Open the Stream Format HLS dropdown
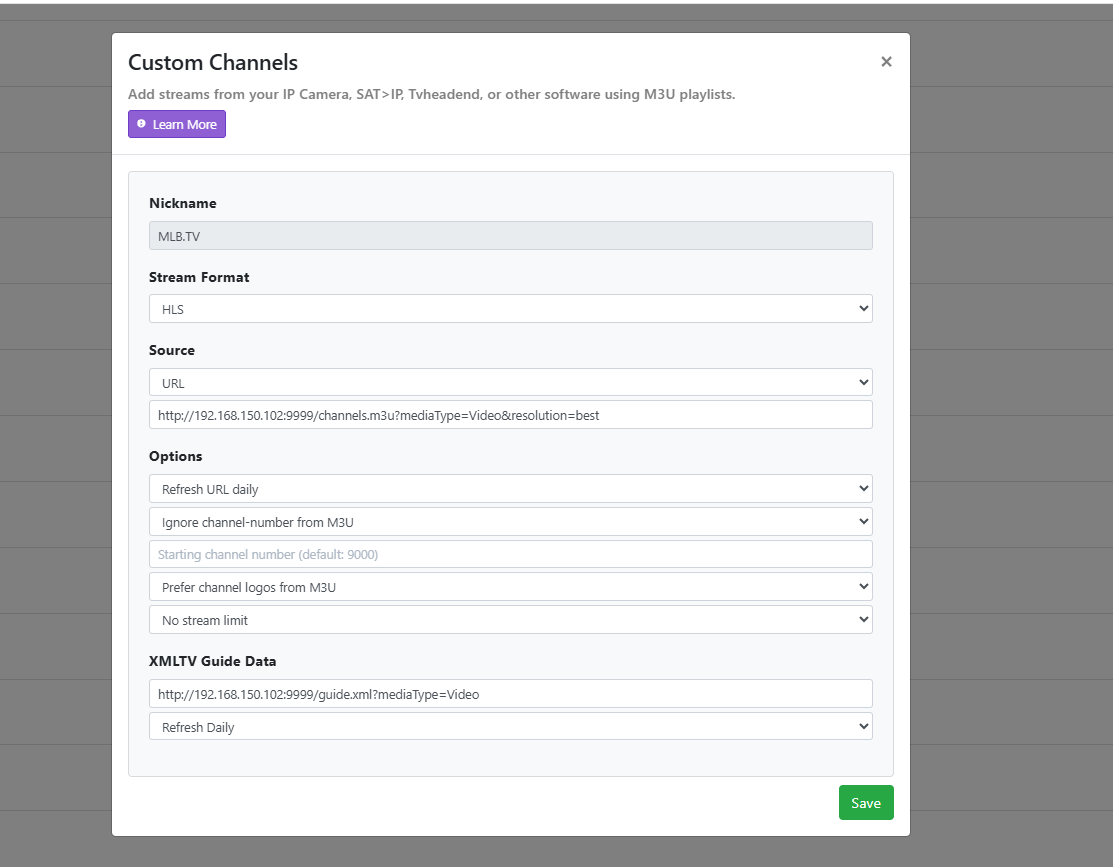Image resolution: width=1113 pixels, height=867 pixels. 510,309
